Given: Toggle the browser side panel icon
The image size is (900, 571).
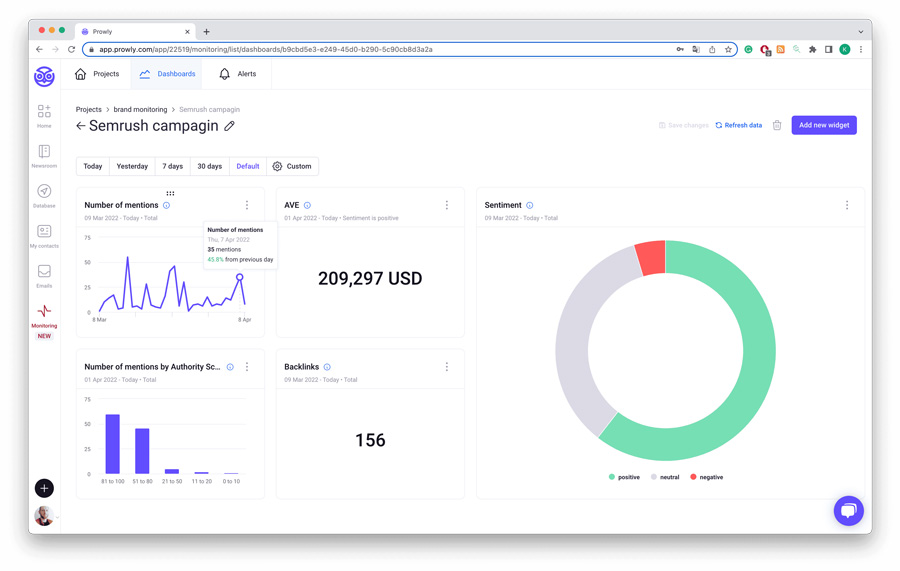Looking at the screenshot, I should point(828,49).
